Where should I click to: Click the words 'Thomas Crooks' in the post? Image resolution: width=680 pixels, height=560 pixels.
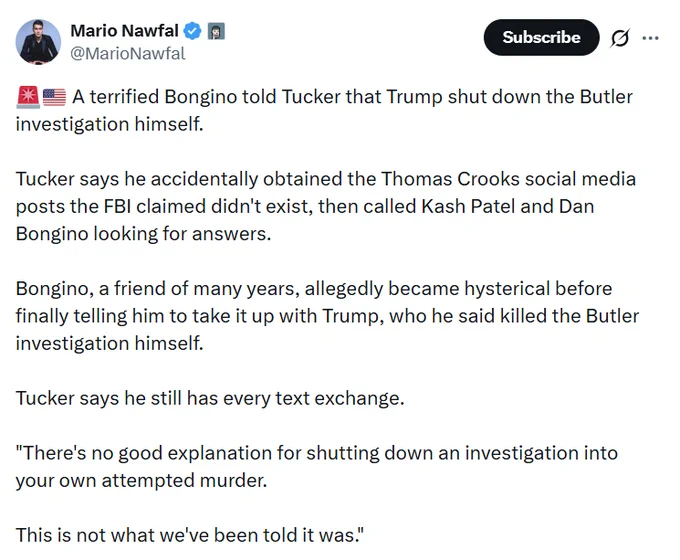pos(450,179)
